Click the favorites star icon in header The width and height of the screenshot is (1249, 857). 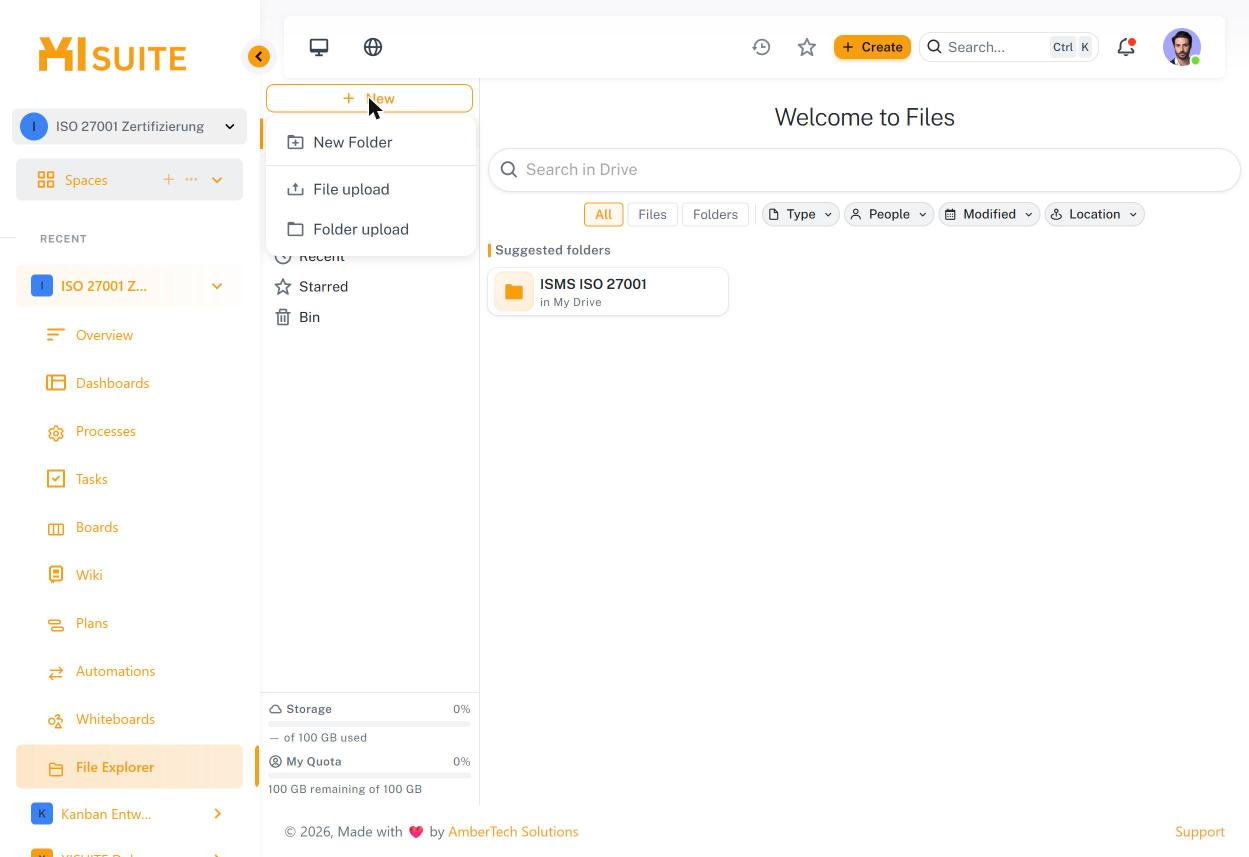pyautogui.click(x=807, y=47)
